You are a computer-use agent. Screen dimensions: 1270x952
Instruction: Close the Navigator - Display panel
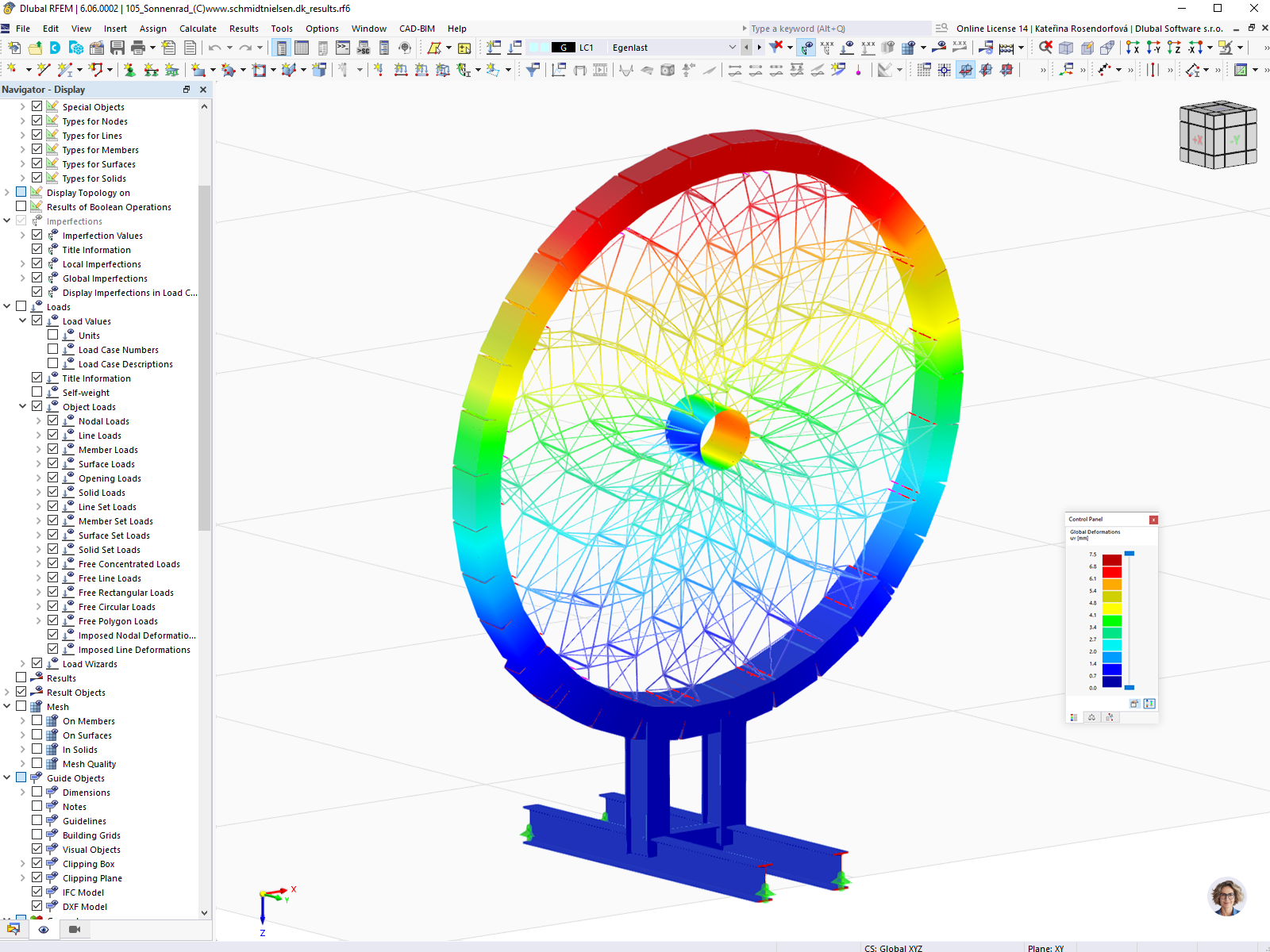tap(203, 90)
